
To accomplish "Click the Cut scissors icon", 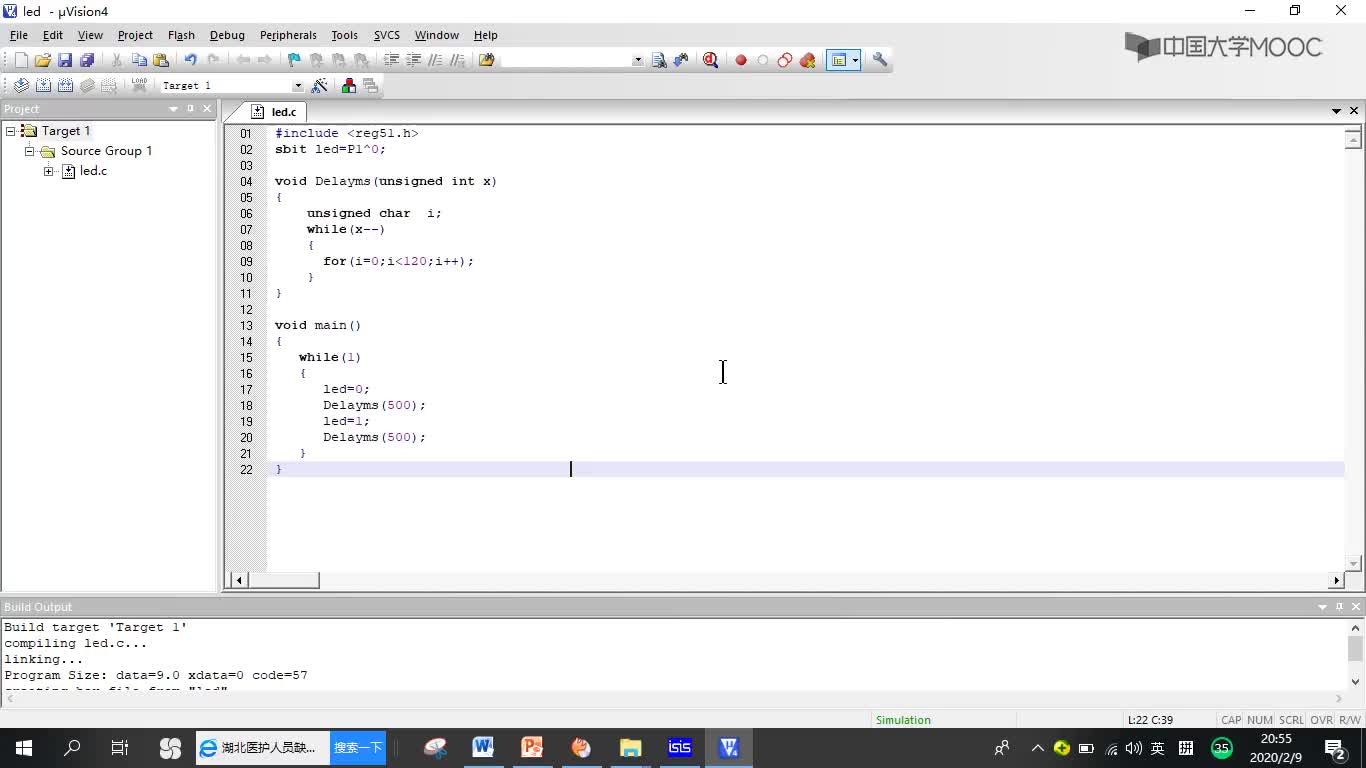I will (x=117, y=60).
